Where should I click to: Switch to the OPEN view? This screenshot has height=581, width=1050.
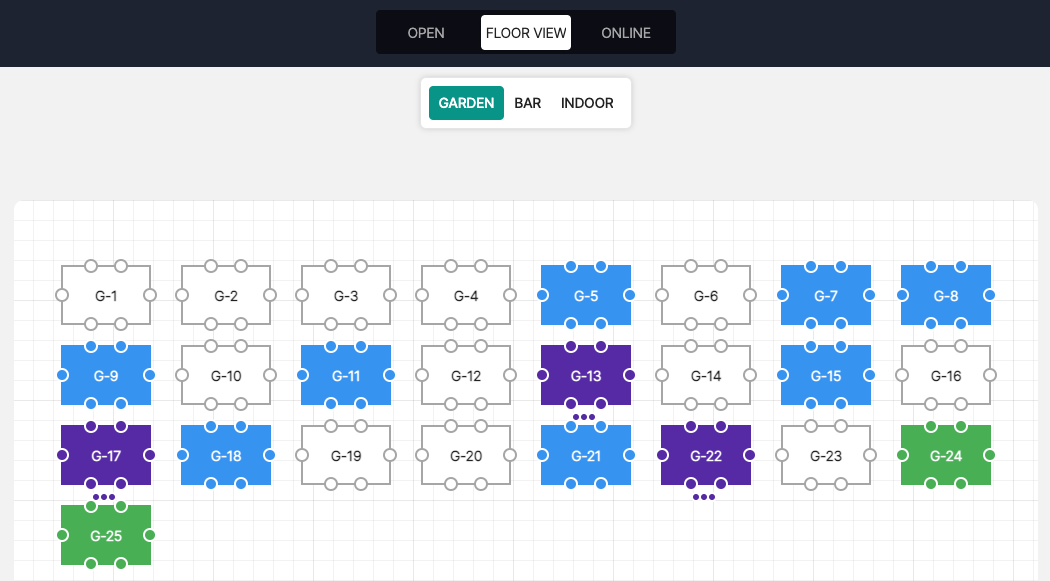[x=426, y=33]
